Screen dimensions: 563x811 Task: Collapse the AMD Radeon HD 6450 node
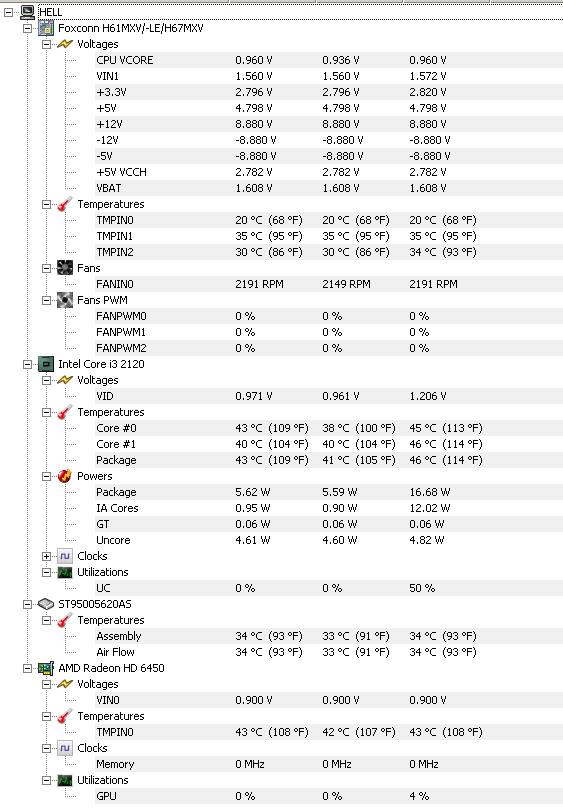click(x=27, y=668)
